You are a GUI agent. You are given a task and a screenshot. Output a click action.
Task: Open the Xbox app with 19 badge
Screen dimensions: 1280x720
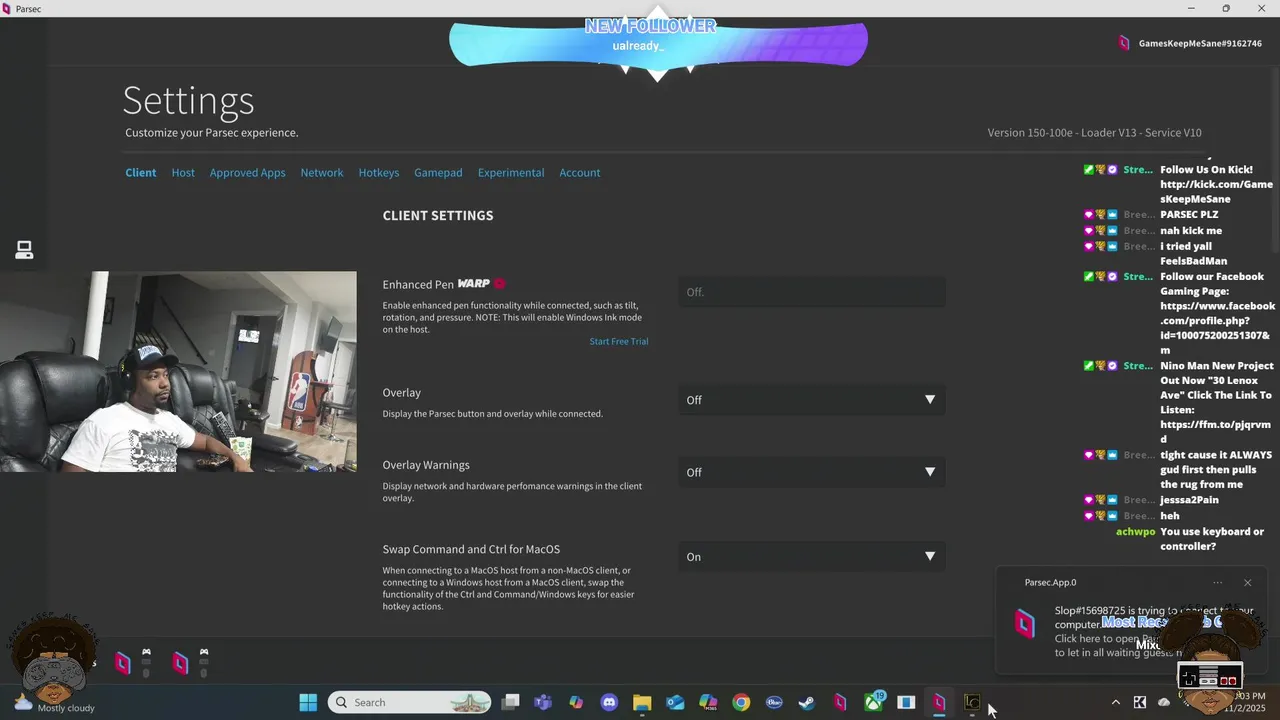point(874,701)
